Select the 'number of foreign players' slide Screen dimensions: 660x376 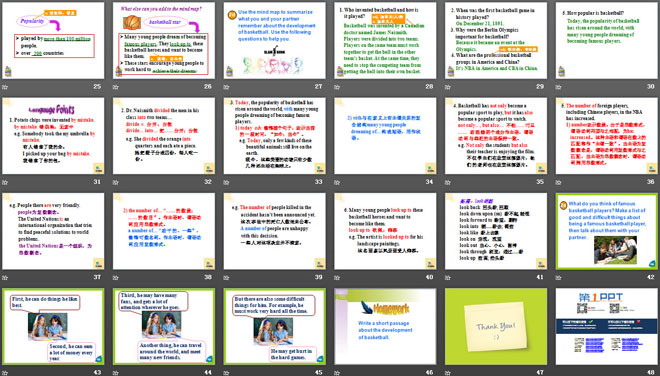pyautogui.click(x=607, y=136)
